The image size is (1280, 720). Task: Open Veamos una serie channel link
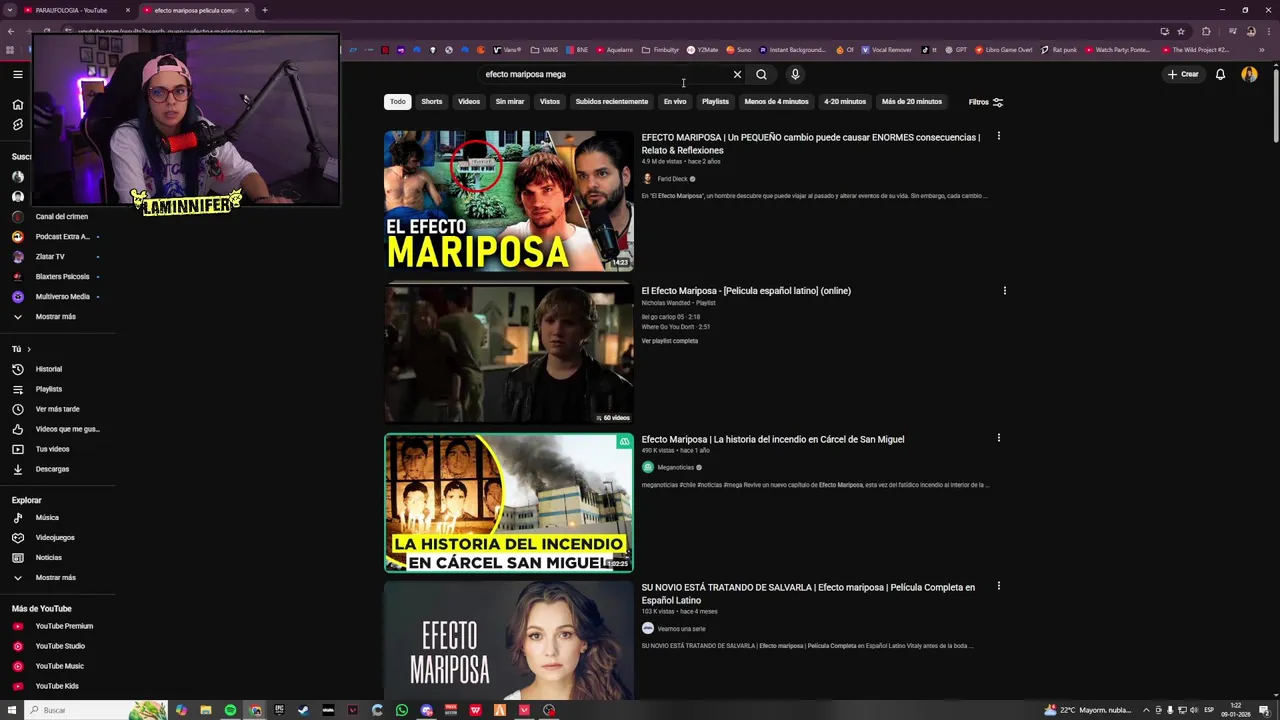click(681, 629)
